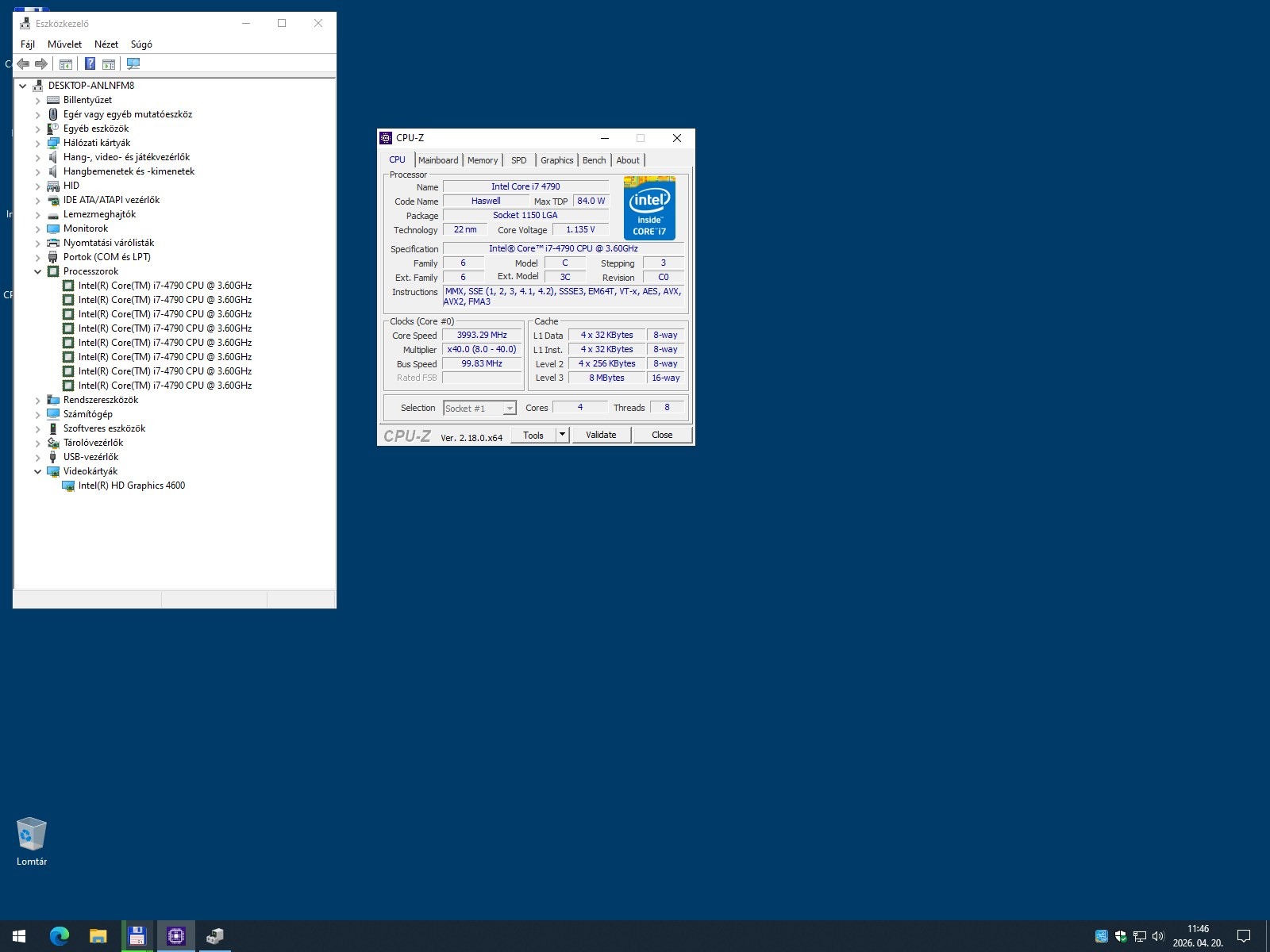Collapse the Processzorok category
The height and width of the screenshot is (952, 1270).
(x=37, y=271)
